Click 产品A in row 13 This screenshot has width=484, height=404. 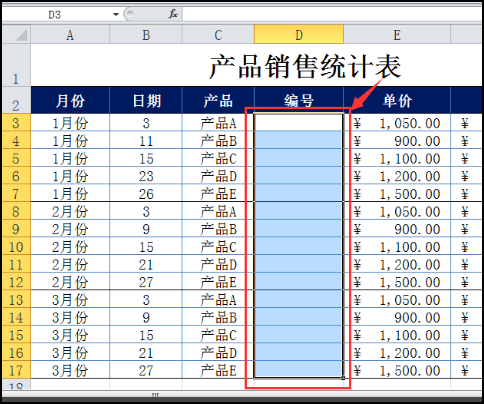point(218,300)
